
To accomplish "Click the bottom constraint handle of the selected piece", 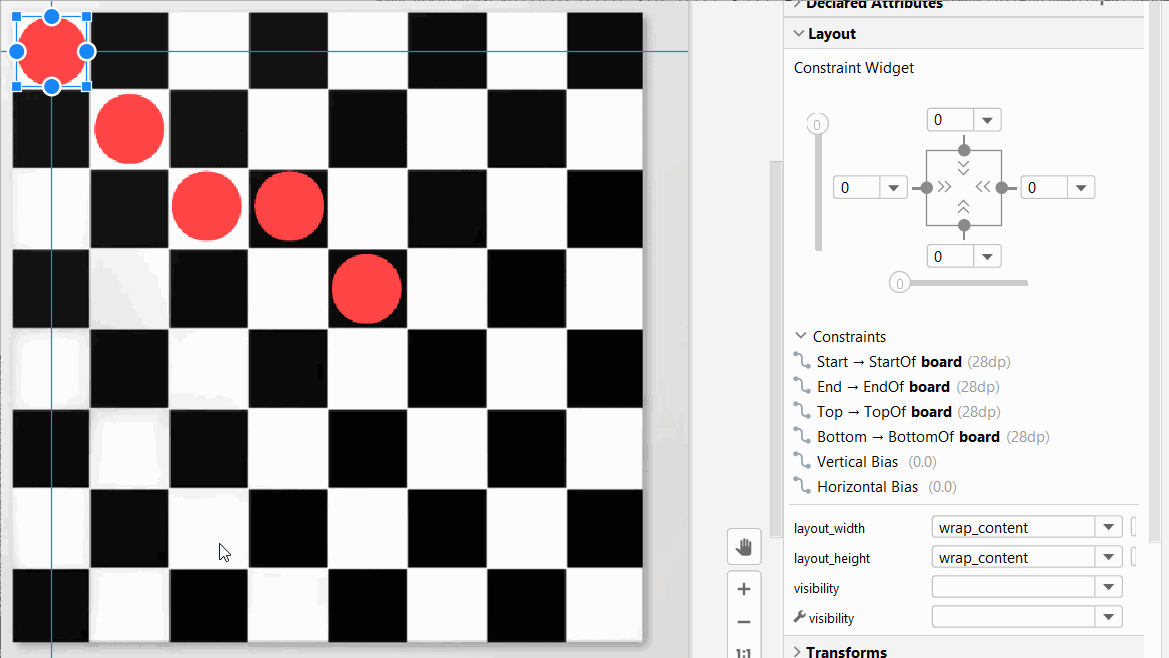I will coord(51,87).
